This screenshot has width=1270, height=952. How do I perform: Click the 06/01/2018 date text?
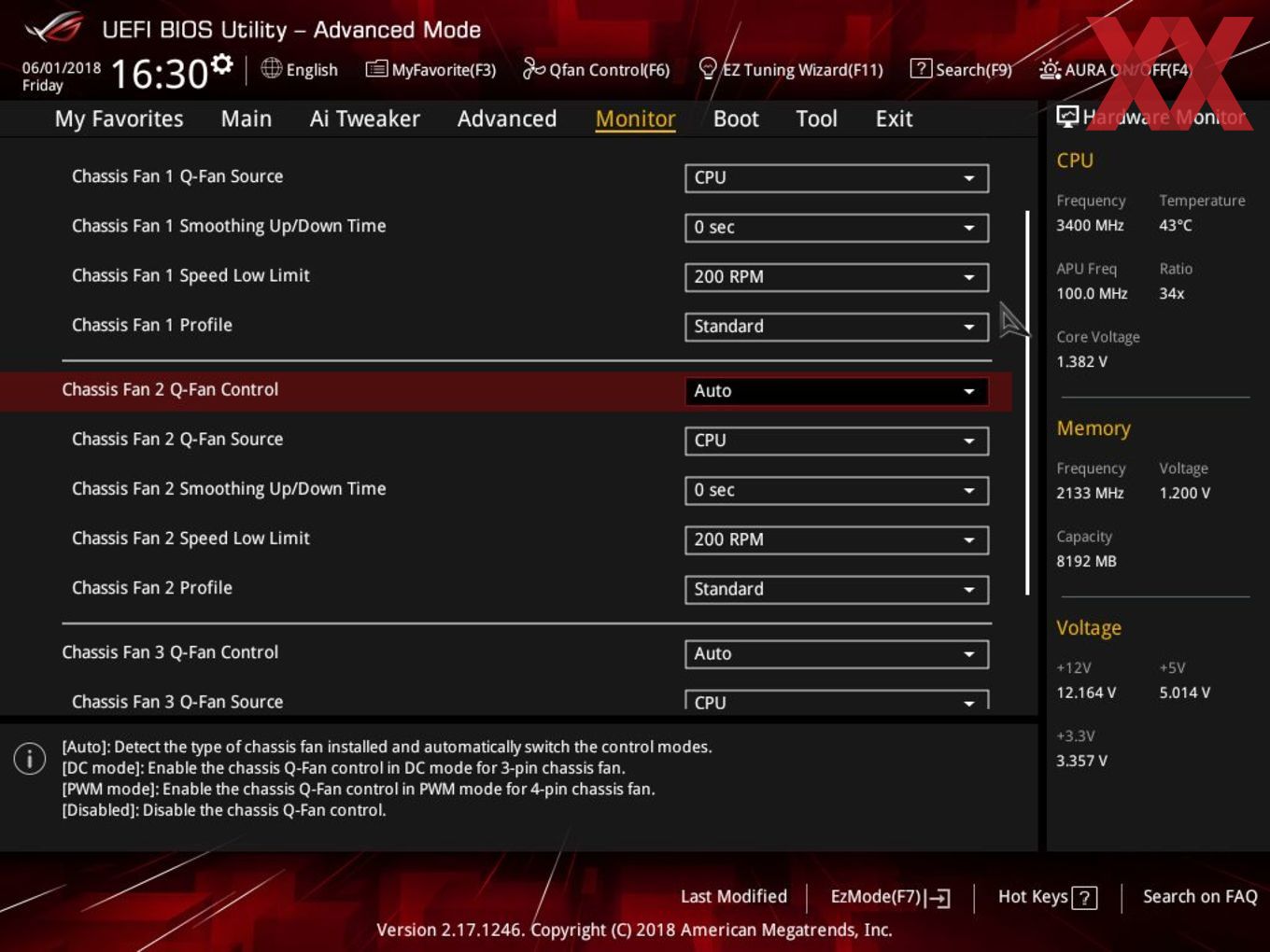click(62, 67)
